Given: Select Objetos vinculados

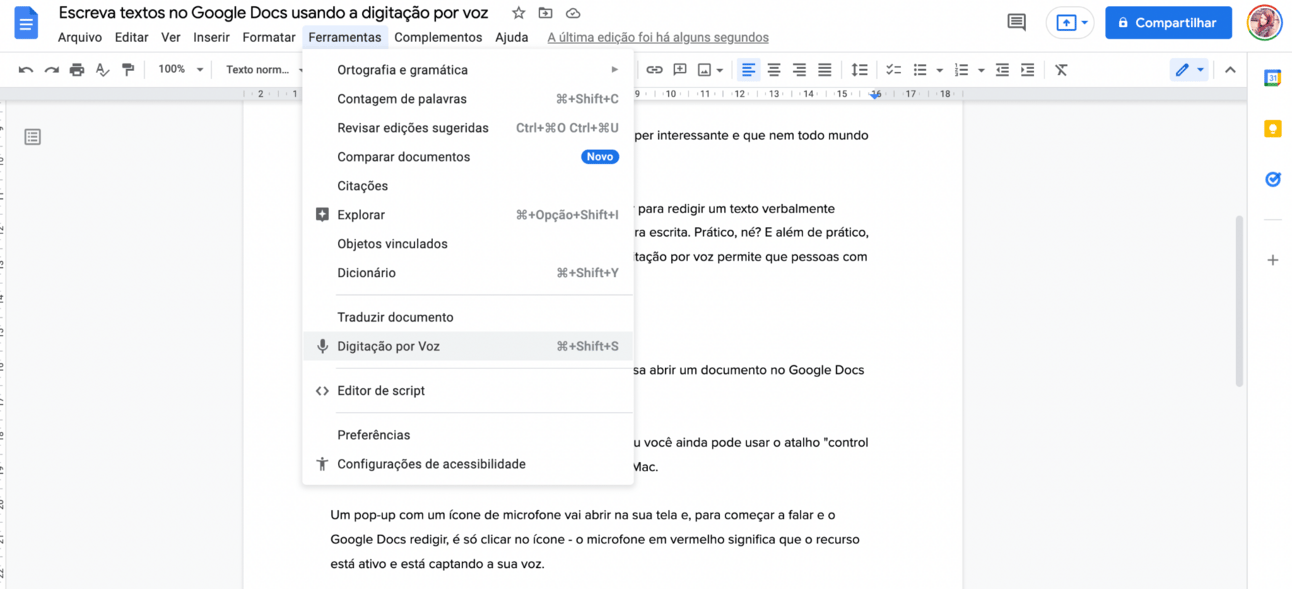Looking at the screenshot, I should coord(468,244).
